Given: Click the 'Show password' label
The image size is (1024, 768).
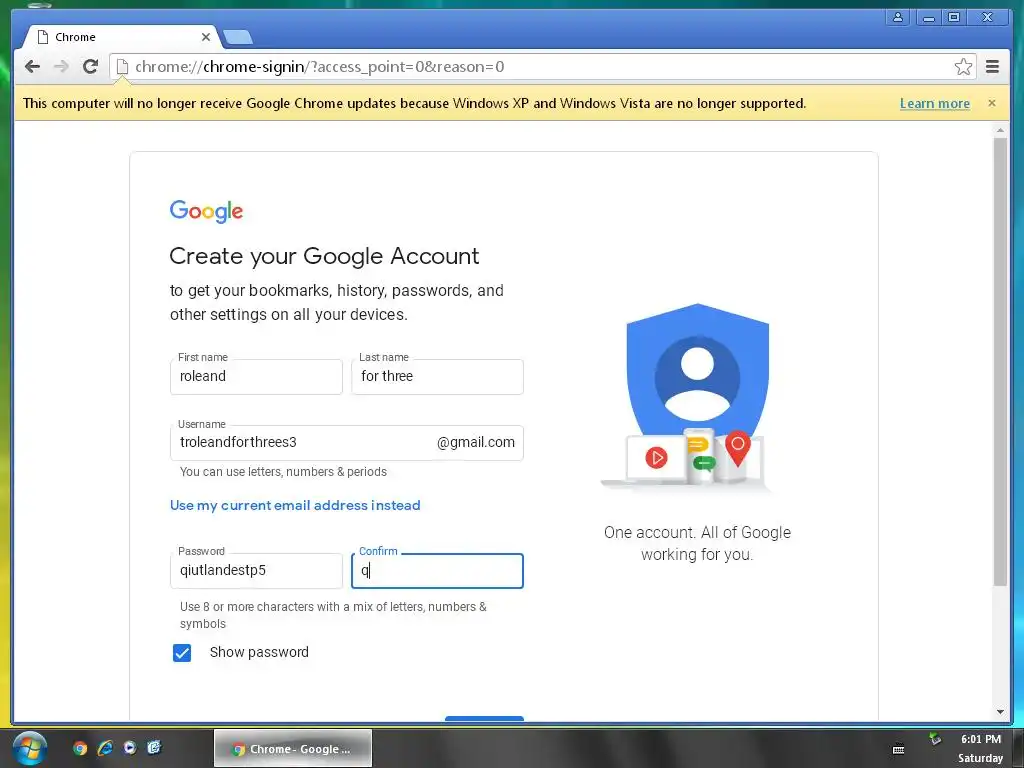Looking at the screenshot, I should pyautogui.click(x=259, y=652).
